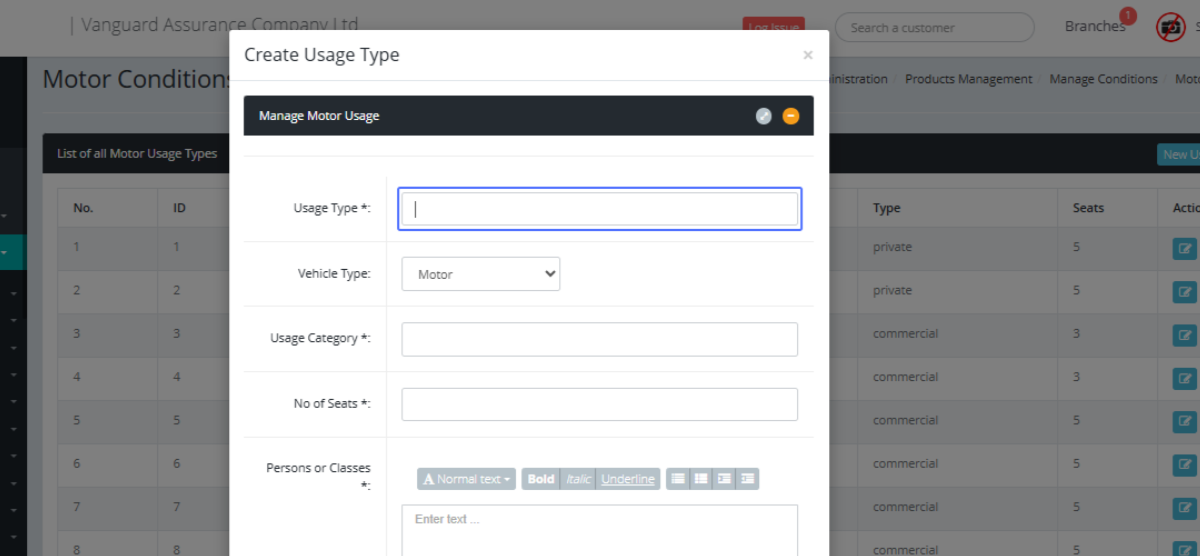Click the unordered list icon in editor toolbar
The width and height of the screenshot is (1200, 556).
coord(678,479)
